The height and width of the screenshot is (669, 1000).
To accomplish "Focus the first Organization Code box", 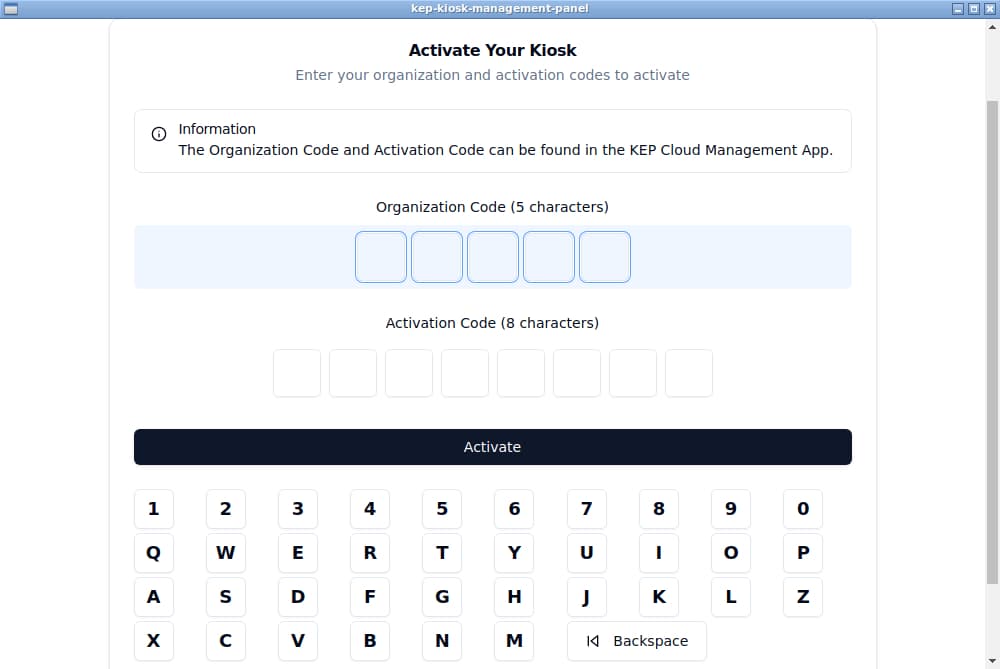I will [381, 257].
